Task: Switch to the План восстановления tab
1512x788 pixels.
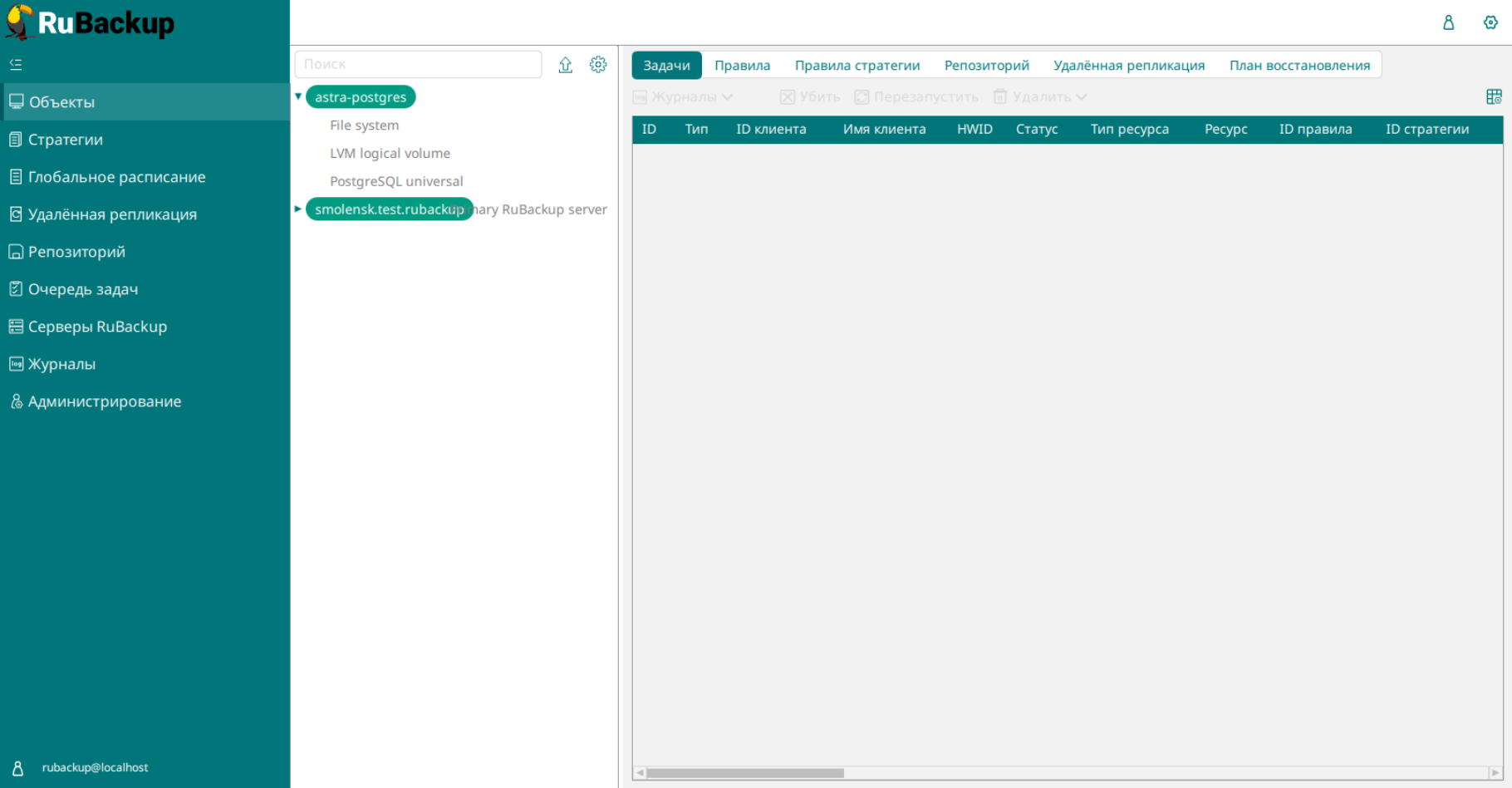Action: (x=1299, y=66)
